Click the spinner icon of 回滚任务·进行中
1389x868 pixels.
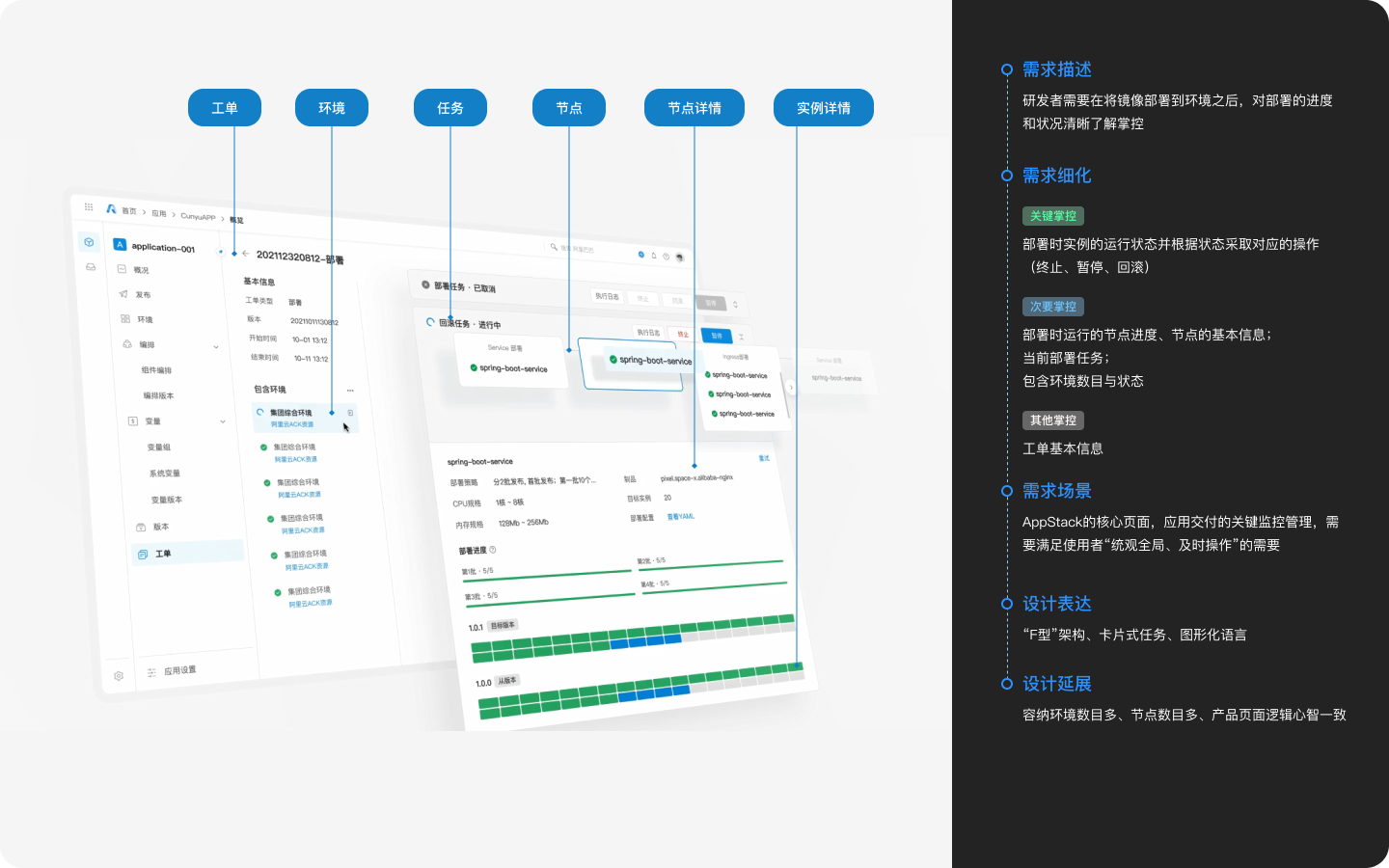(x=430, y=321)
